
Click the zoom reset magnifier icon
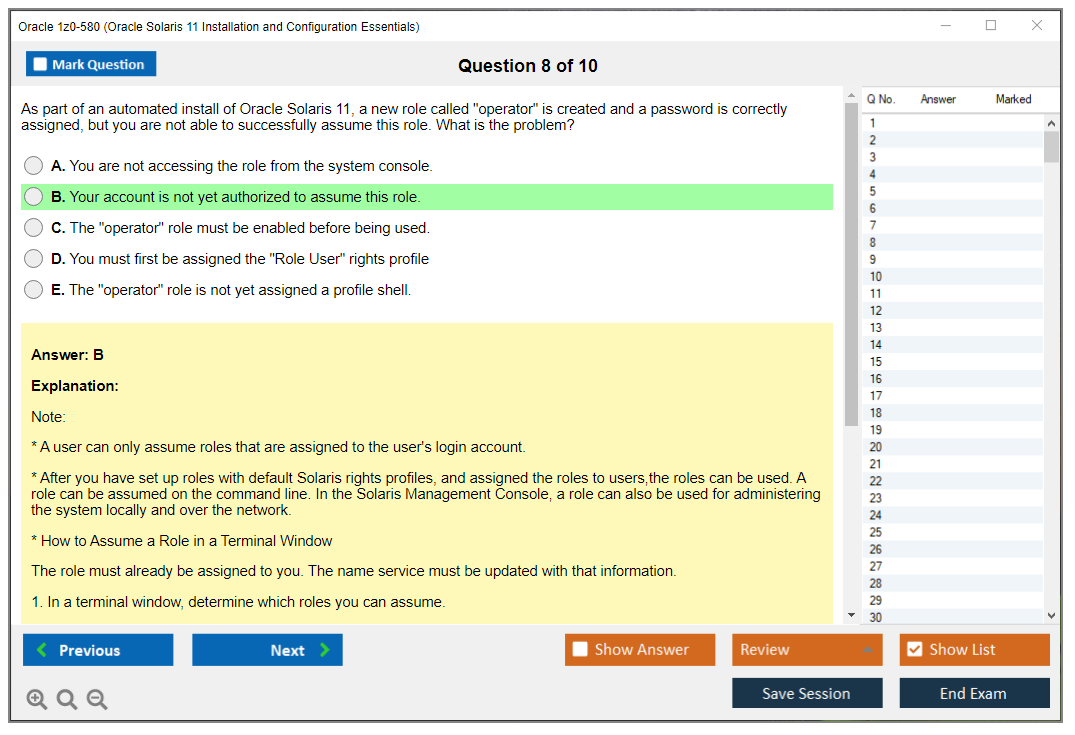(x=67, y=700)
